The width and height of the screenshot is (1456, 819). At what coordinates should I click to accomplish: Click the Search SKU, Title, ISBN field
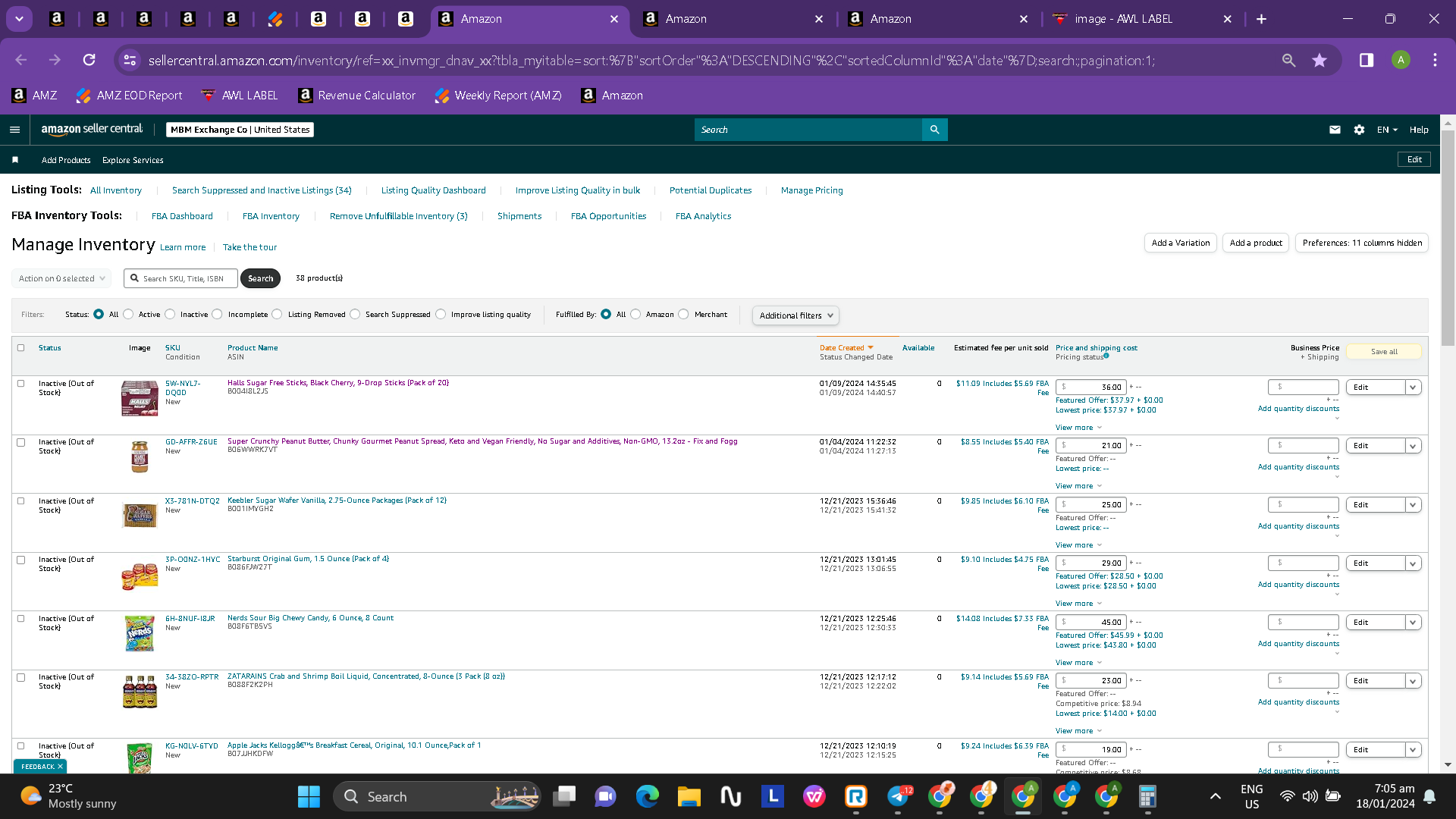[x=180, y=278]
